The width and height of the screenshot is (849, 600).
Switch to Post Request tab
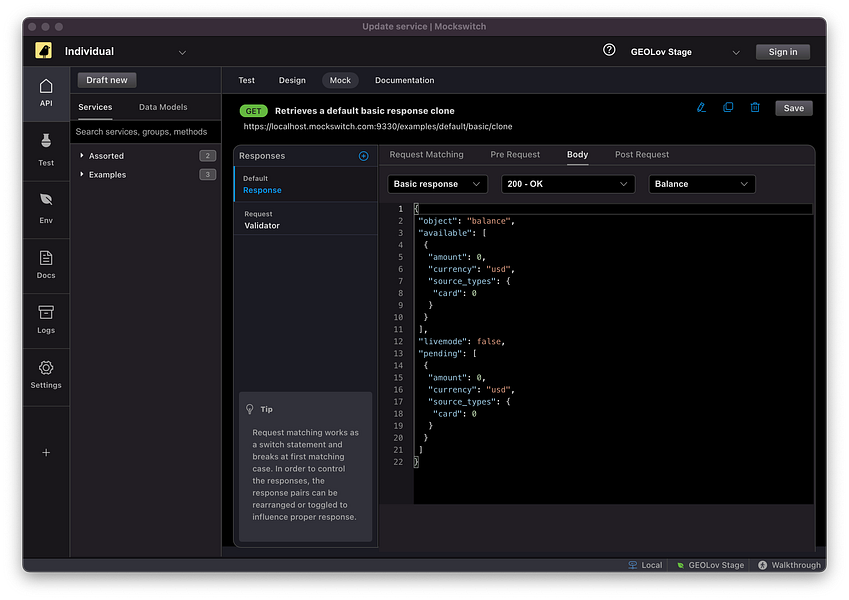[642, 154]
